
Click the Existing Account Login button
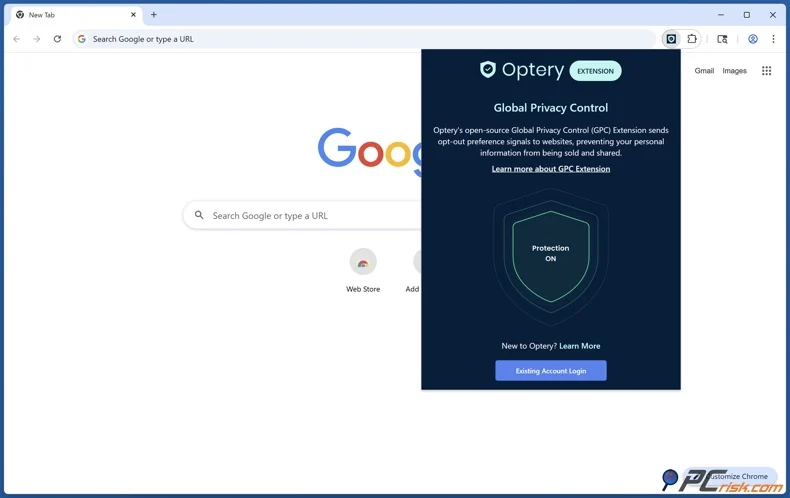point(551,370)
